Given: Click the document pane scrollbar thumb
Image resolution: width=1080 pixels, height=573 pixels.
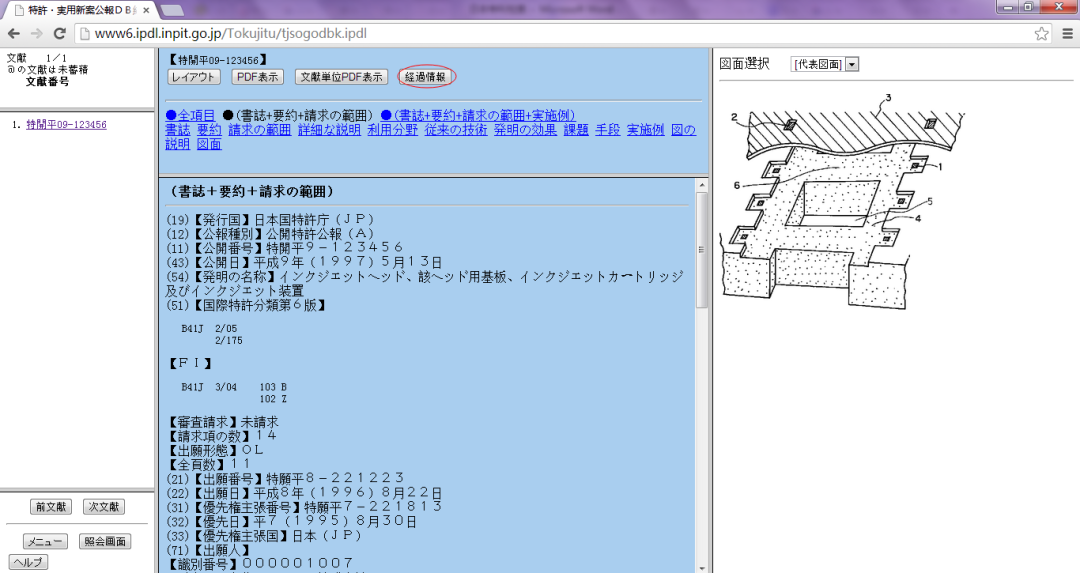Looking at the screenshot, I should pyautogui.click(x=702, y=250).
